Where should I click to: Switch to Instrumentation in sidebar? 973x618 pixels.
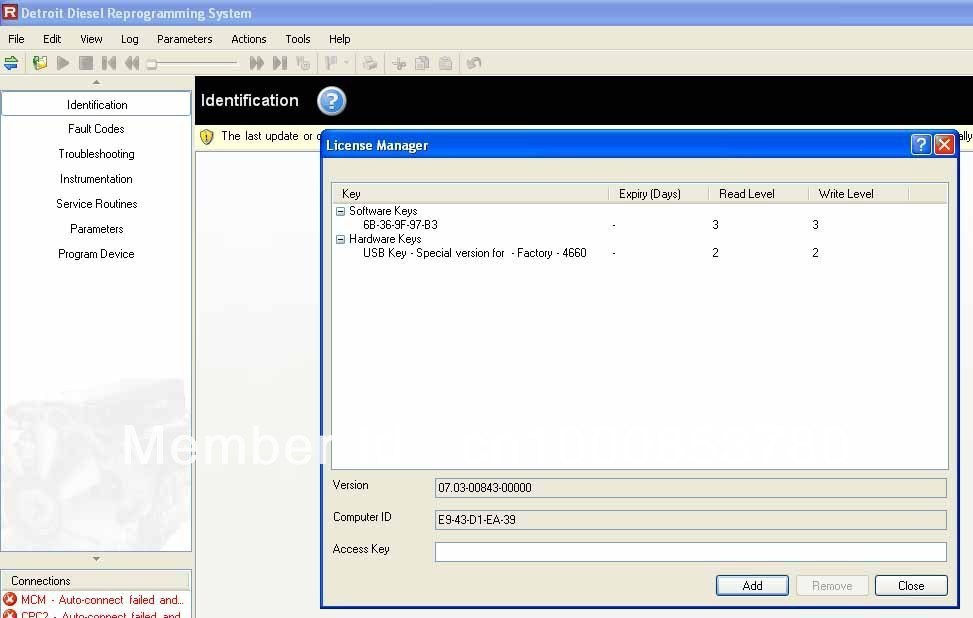point(96,179)
